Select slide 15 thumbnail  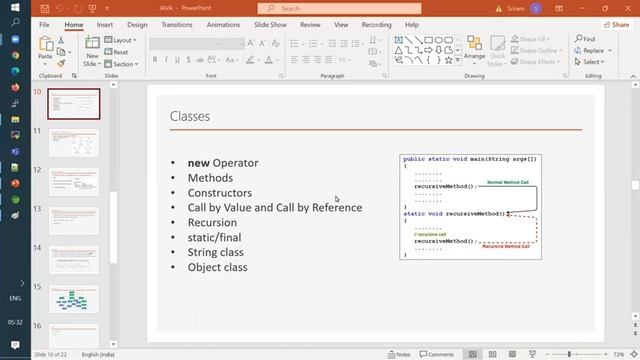click(73, 299)
